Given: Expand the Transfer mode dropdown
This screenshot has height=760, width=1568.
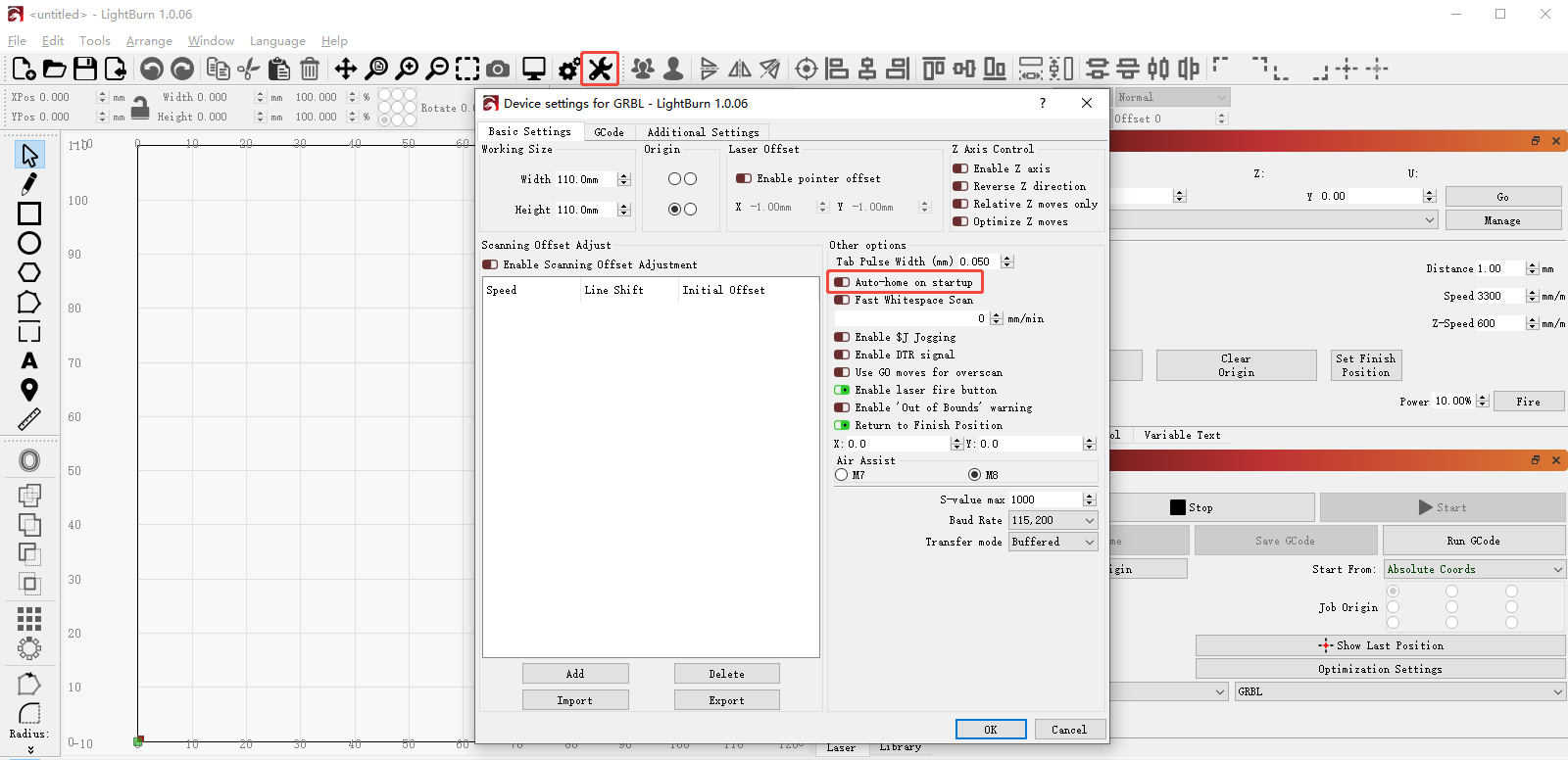Looking at the screenshot, I should (1053, 542).
